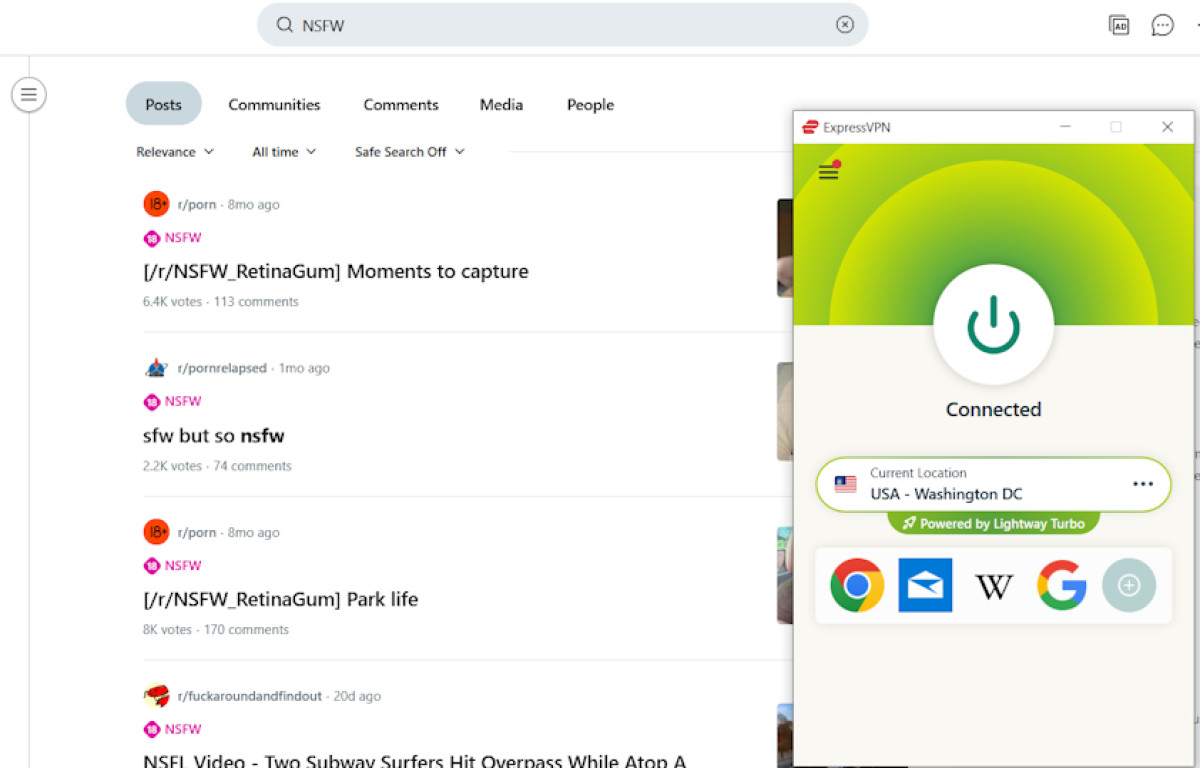The height and width of the screenshot is (768, 1200).
Task: Expand the left sidebar navigation
Action: coord(29,95)
